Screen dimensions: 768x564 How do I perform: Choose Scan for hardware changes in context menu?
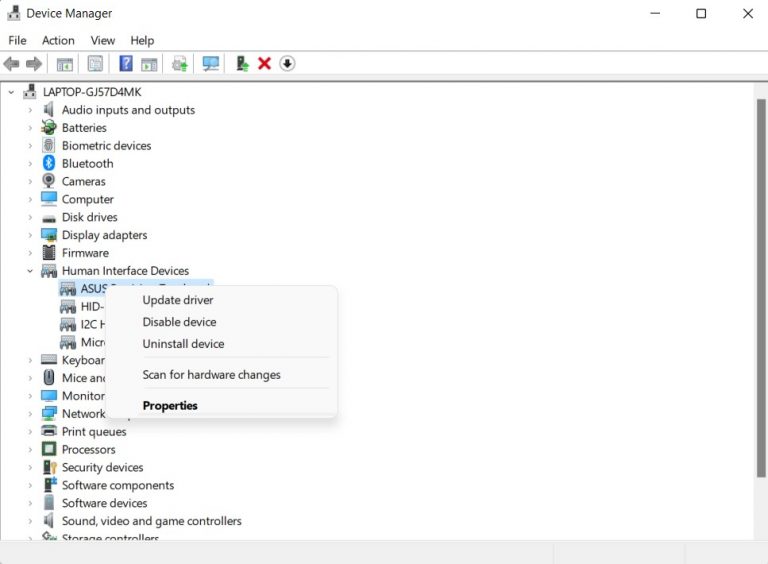(221, 375)
